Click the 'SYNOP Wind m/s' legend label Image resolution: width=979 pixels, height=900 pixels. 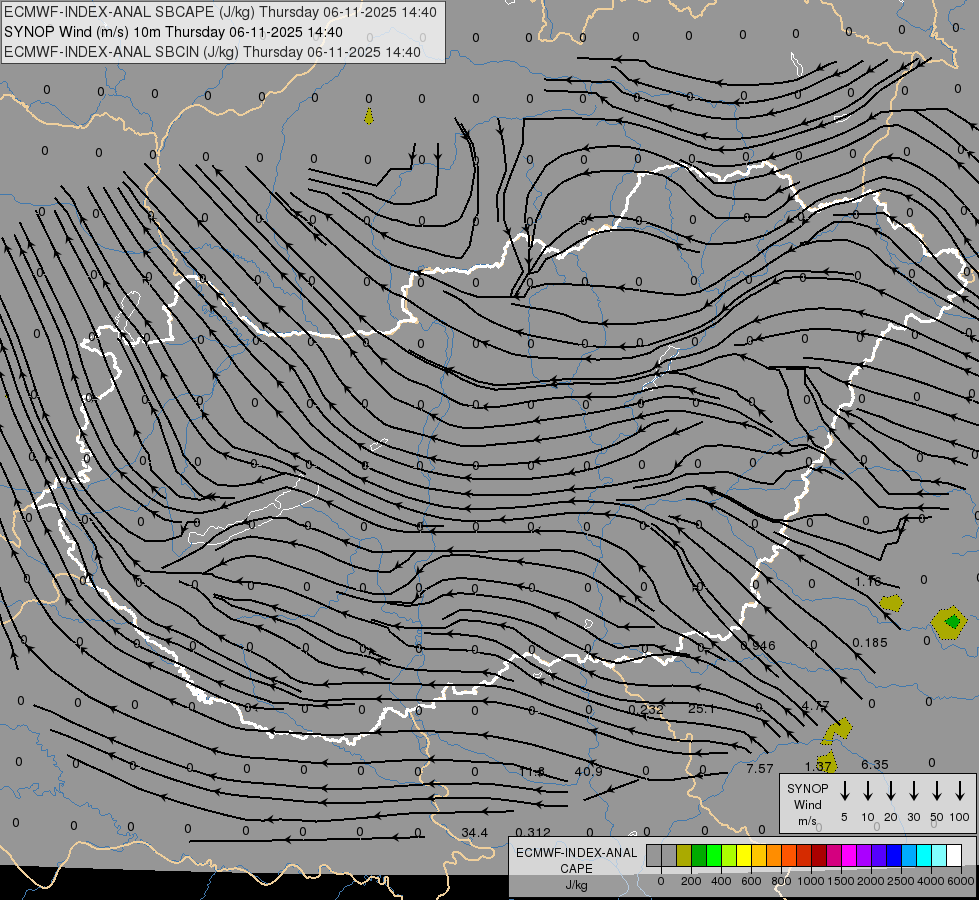pyautogui.click(x=807, y=804)
